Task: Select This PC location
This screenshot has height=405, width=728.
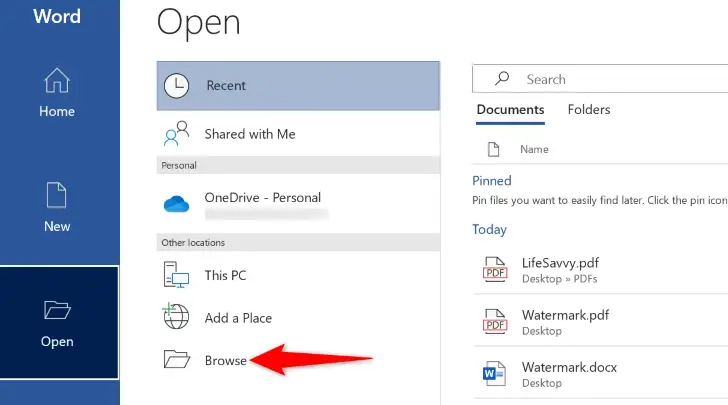Action: point(298,275)
